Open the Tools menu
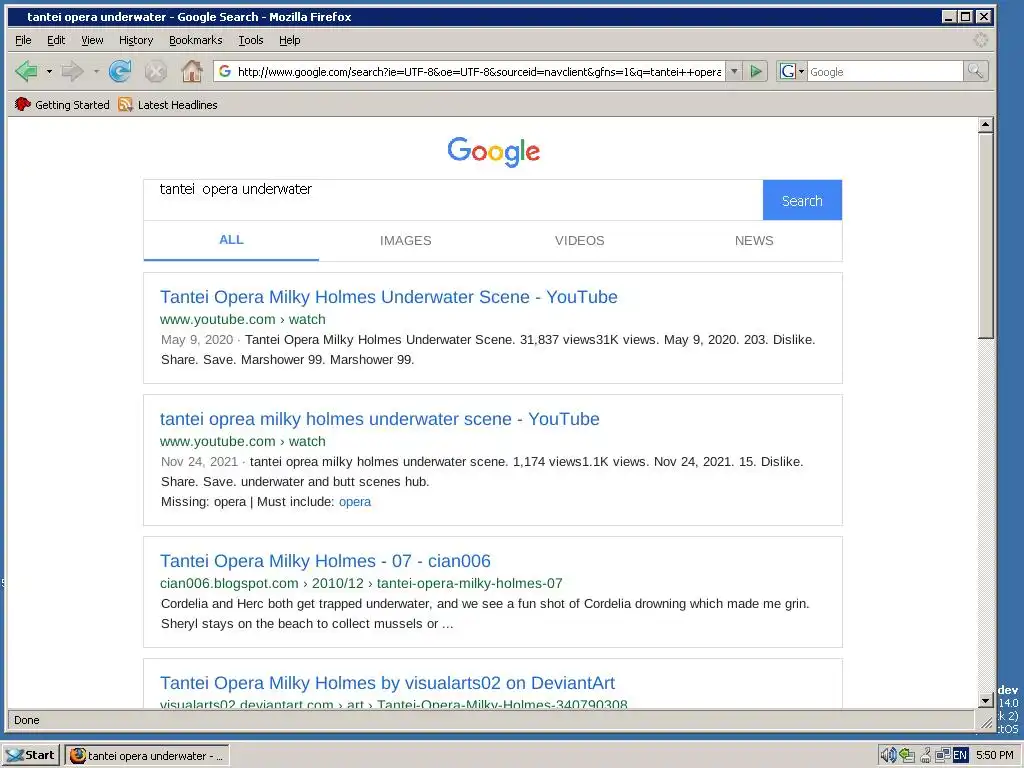This screenshot has width=1024, height=768. pyautogui.click(x=251, y=40)
